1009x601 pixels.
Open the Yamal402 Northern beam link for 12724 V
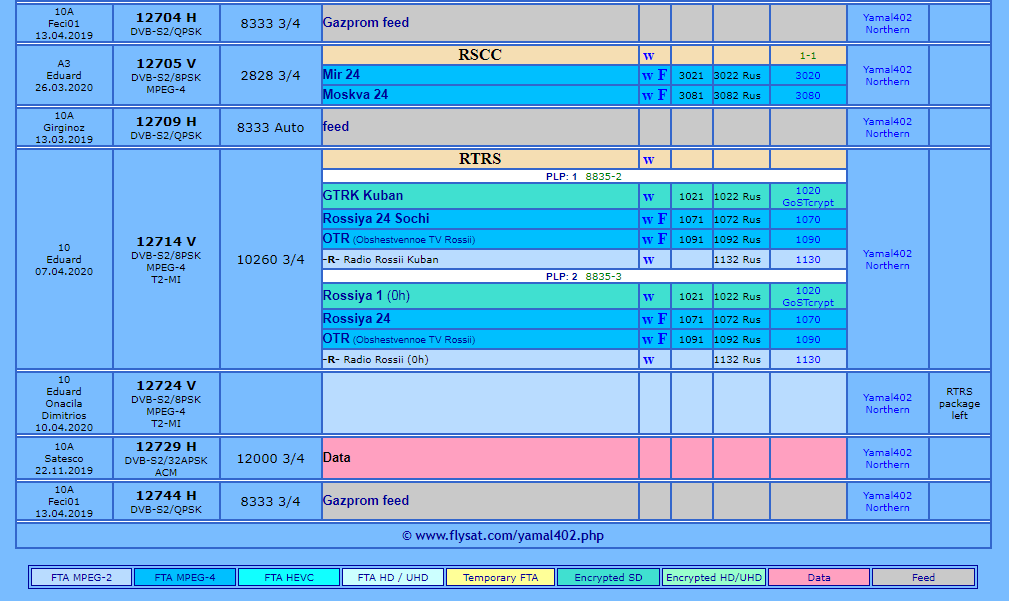[x=887, y=403]
